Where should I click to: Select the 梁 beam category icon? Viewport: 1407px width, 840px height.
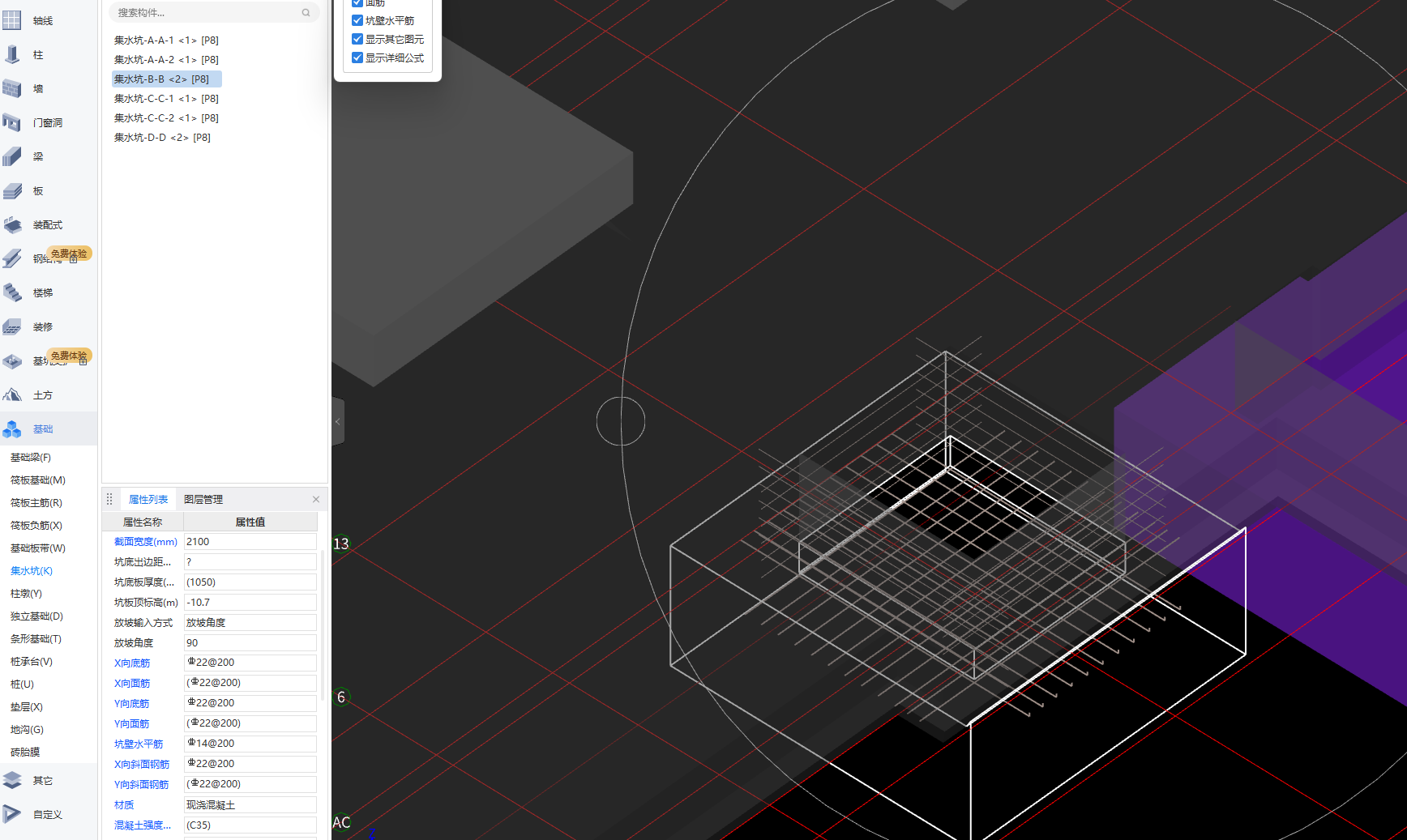(12, 156)
